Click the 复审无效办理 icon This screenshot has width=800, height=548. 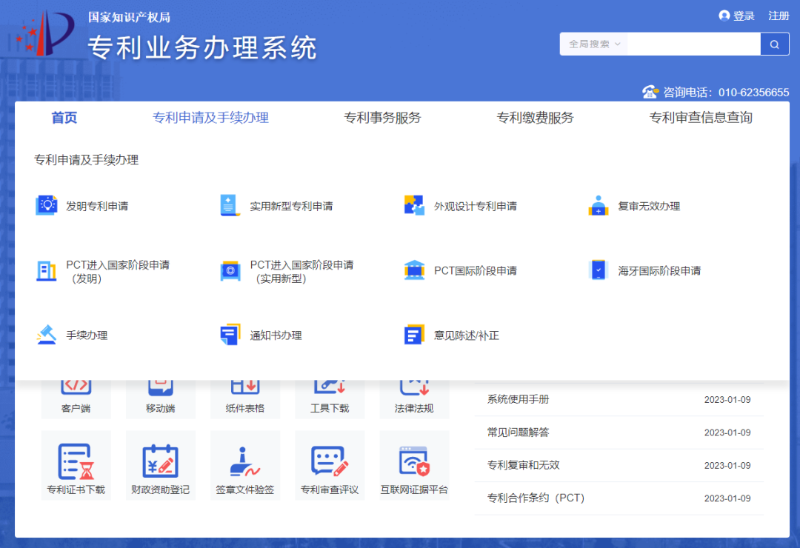point(598,207)
